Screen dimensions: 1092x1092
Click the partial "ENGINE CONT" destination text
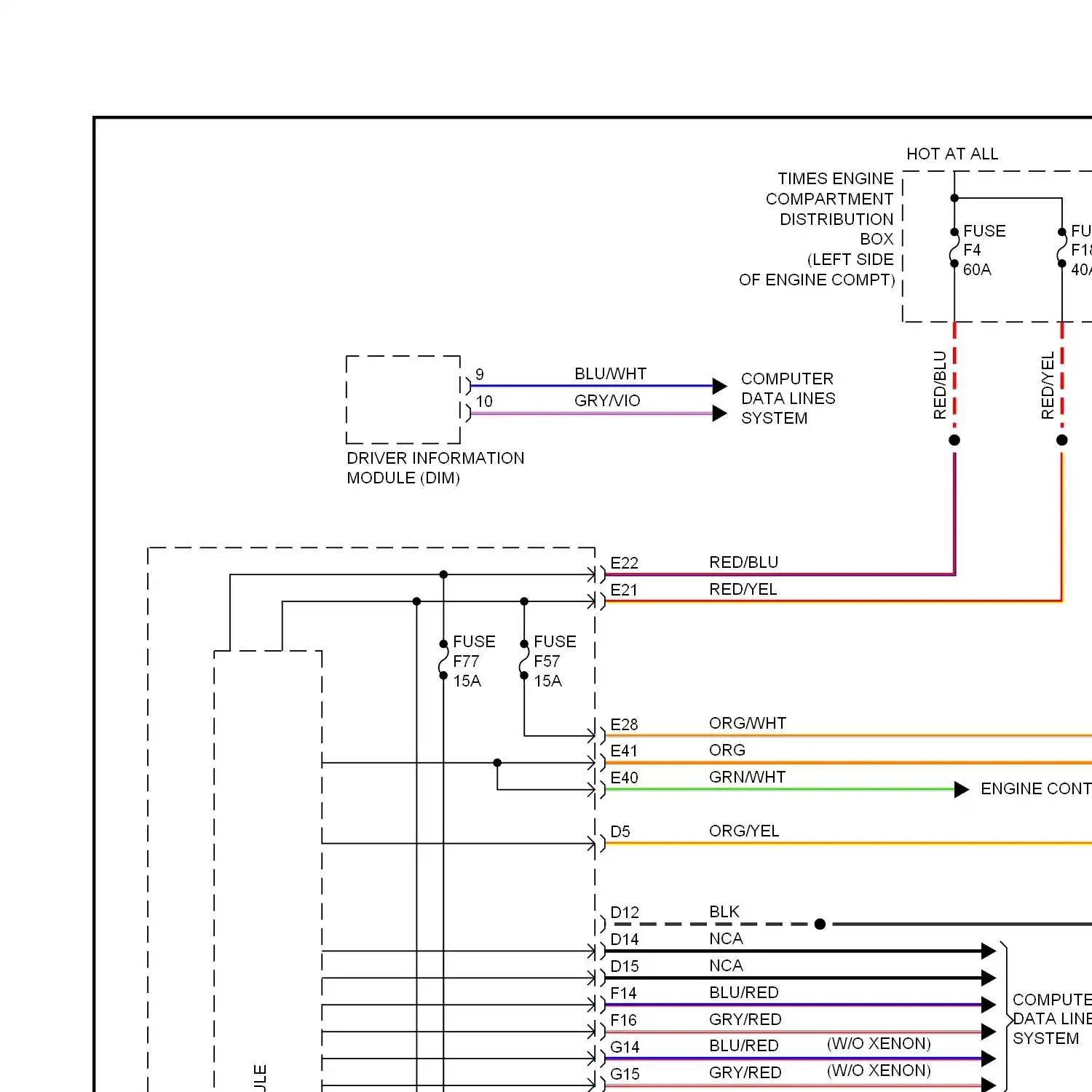(x=1036, y=788)
